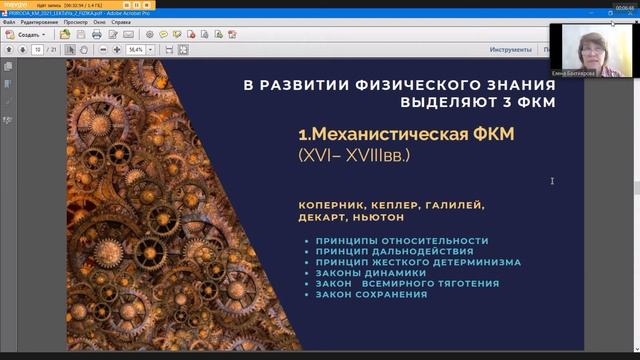The image size is (640, 360).
Task: Click the send by email envelope icon
Action: coord(129,35)
